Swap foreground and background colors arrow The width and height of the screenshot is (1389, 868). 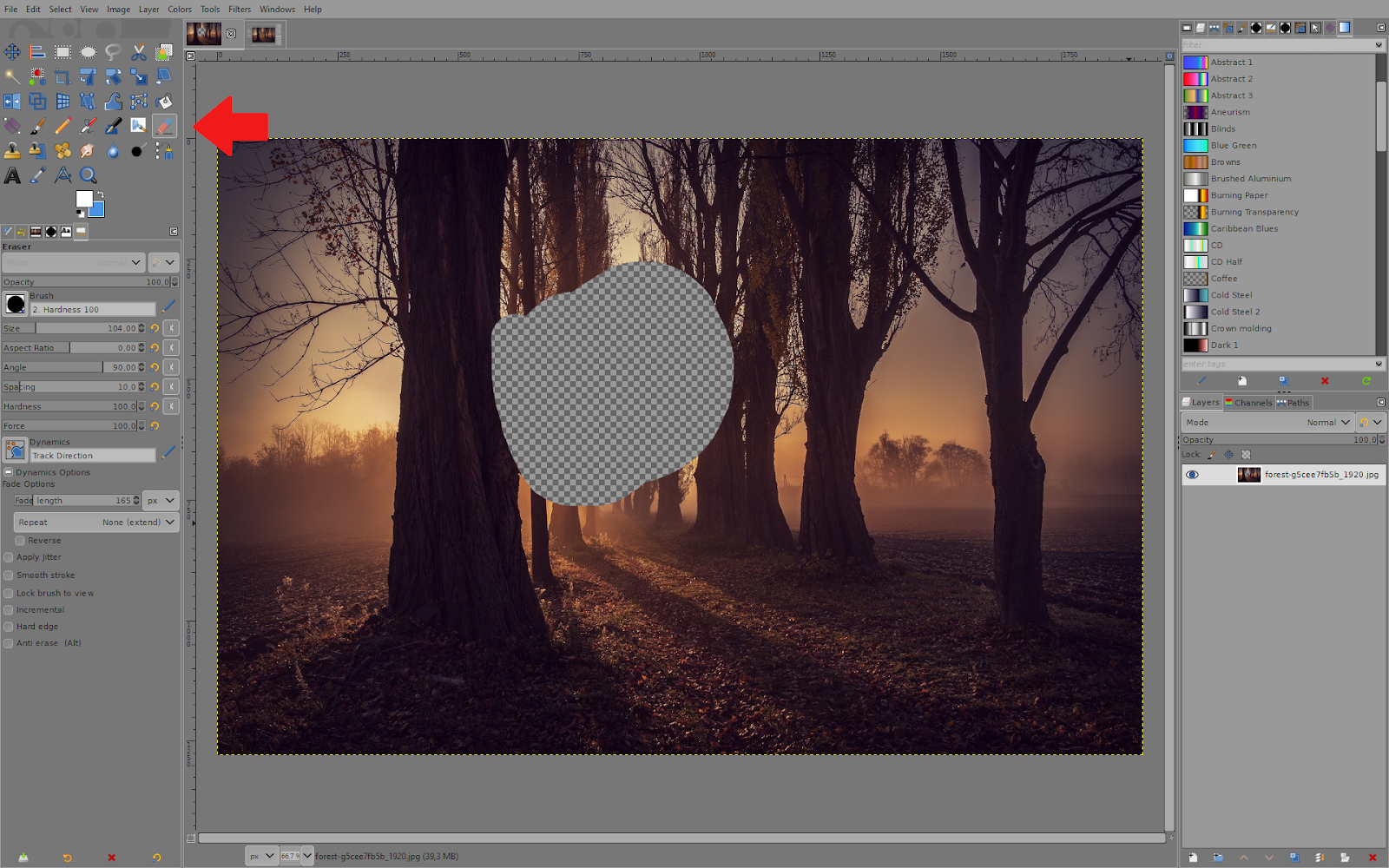(x=100, y=194)
